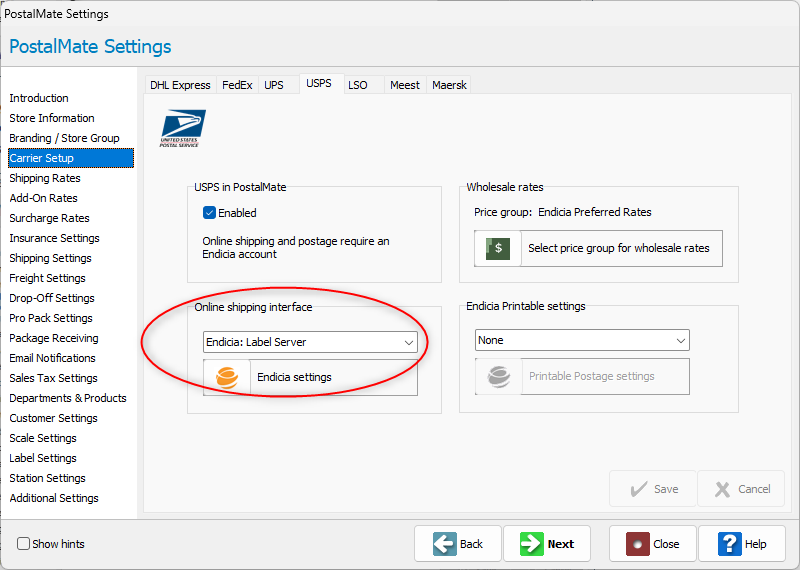
Task: Open Store Information in the sidebar
Action: click(x=52, y=118)
